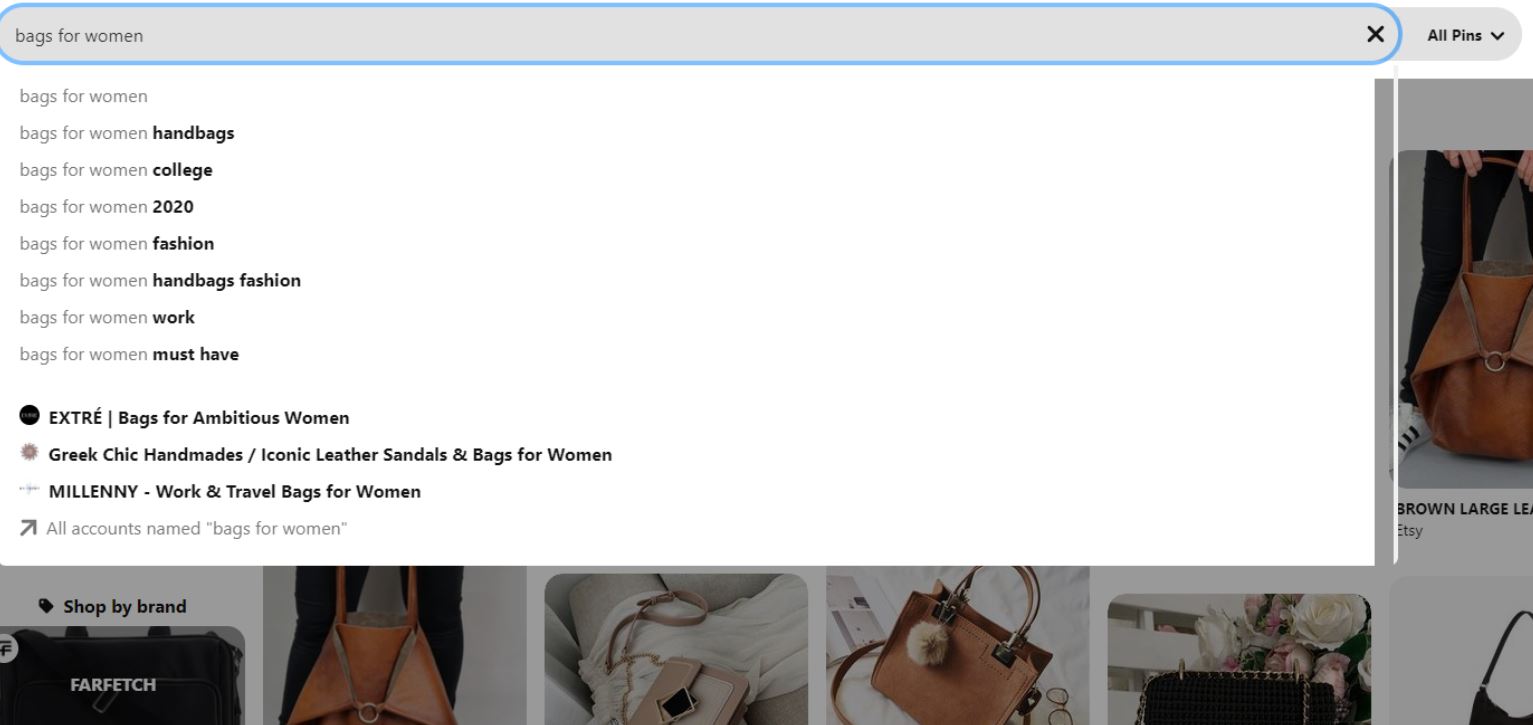
Task: Open the black shoulder bag pin thumbnail
Action: pos(1461,651)
